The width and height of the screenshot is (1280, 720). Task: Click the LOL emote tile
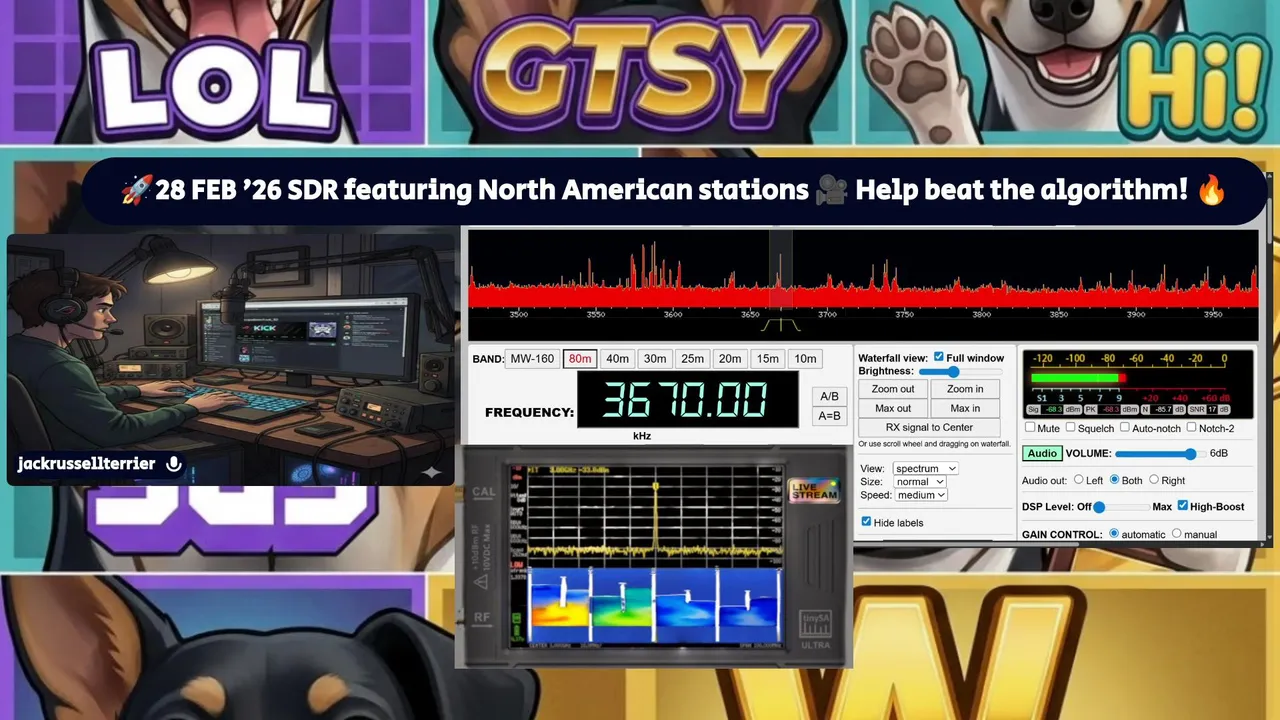(212, 72)
